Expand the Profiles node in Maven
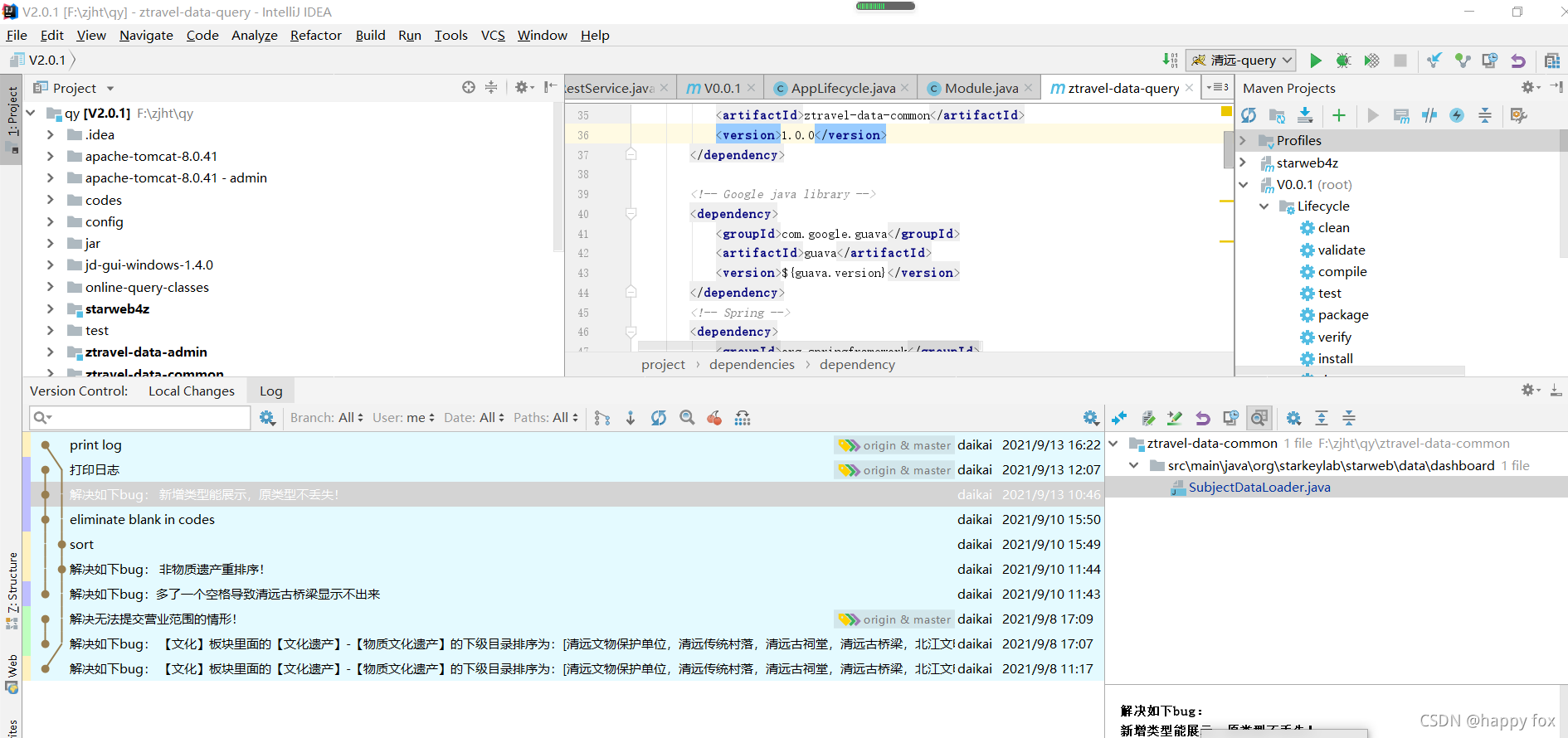This screenshot has height=738, width=1568. coord(1243,140)
